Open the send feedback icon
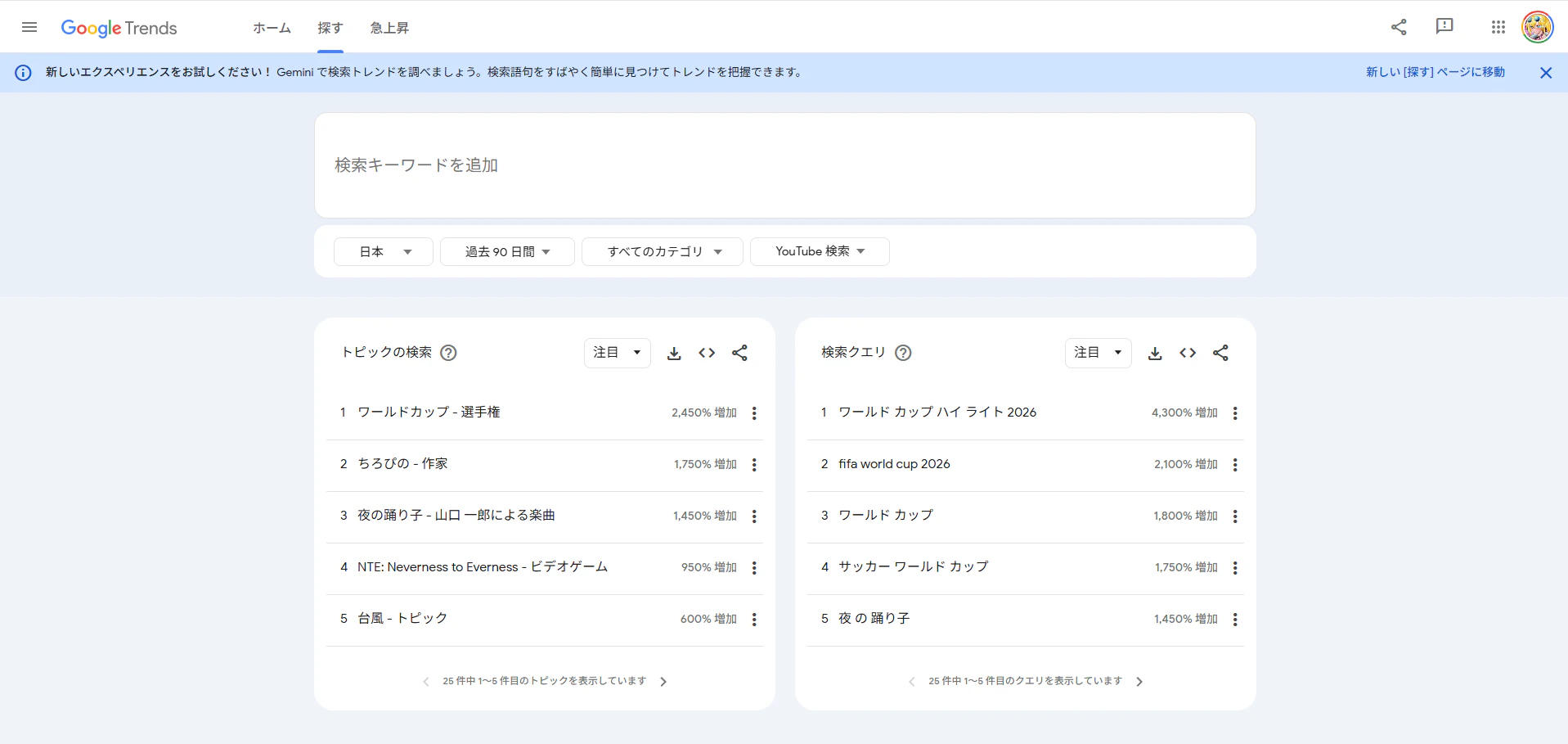The height and width of the screenshot is (744, 1568). pyautogui.click(x=1444, y=26)
